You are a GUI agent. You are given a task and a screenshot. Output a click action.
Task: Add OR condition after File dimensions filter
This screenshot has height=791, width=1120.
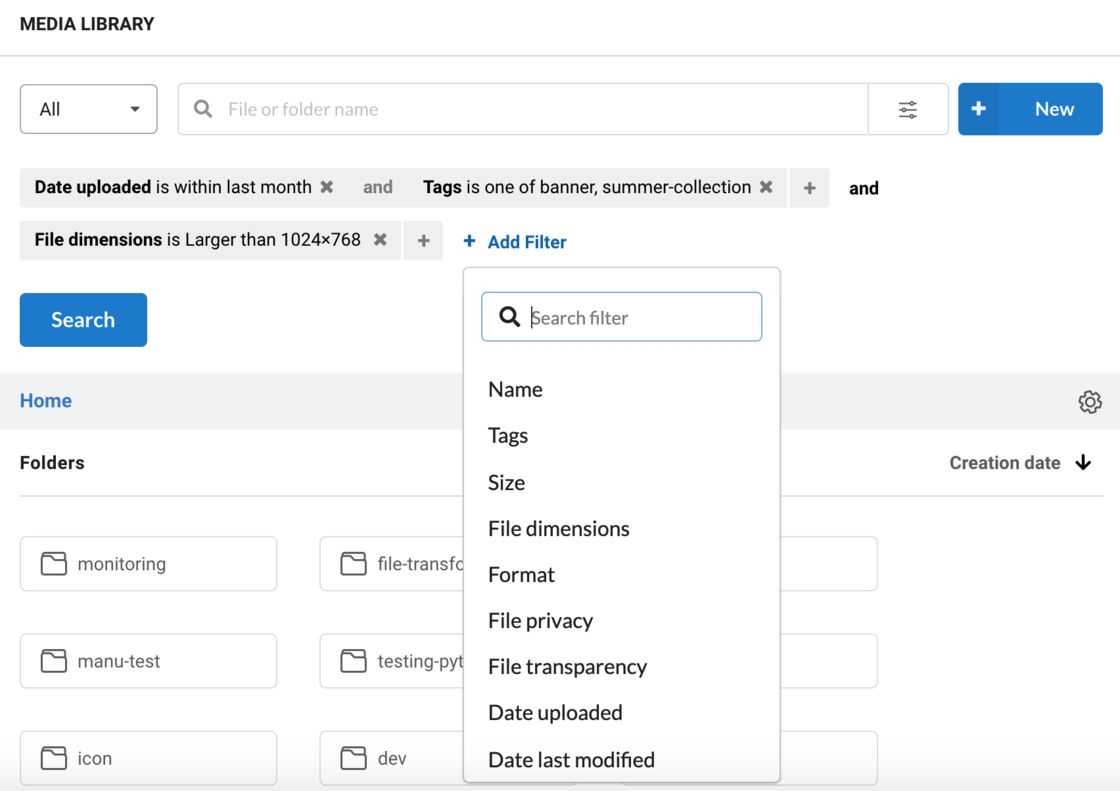tap(424, 241)
